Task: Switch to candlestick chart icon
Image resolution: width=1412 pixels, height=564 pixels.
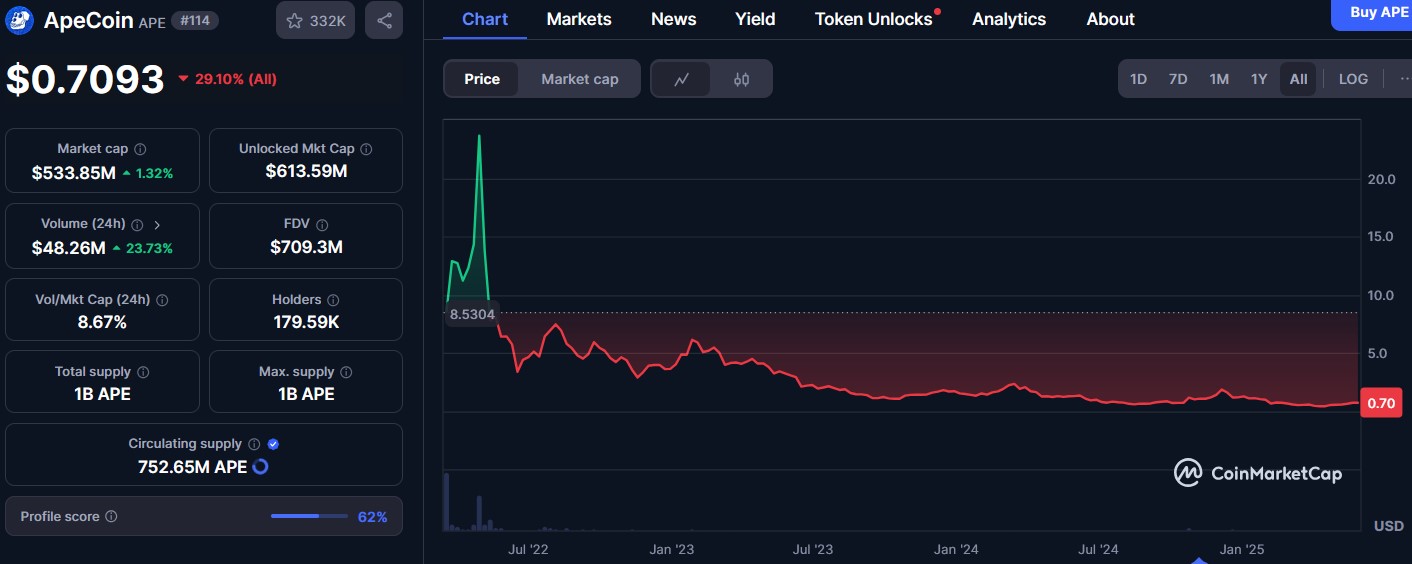Action: [741, 79]
